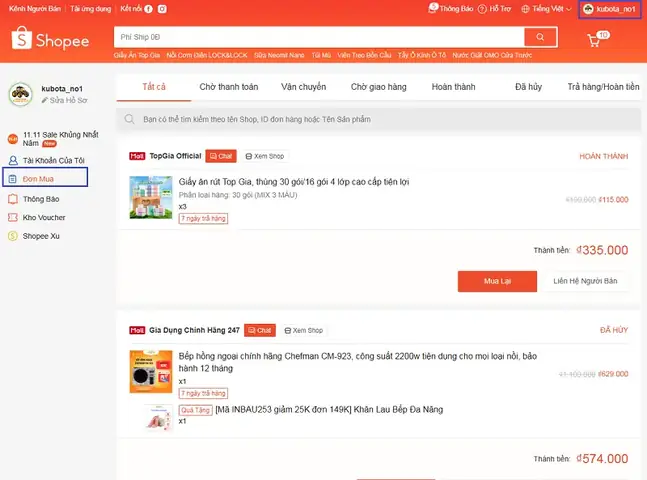
Task: Select the Hoàn thành tab
Action: [453, 87]
